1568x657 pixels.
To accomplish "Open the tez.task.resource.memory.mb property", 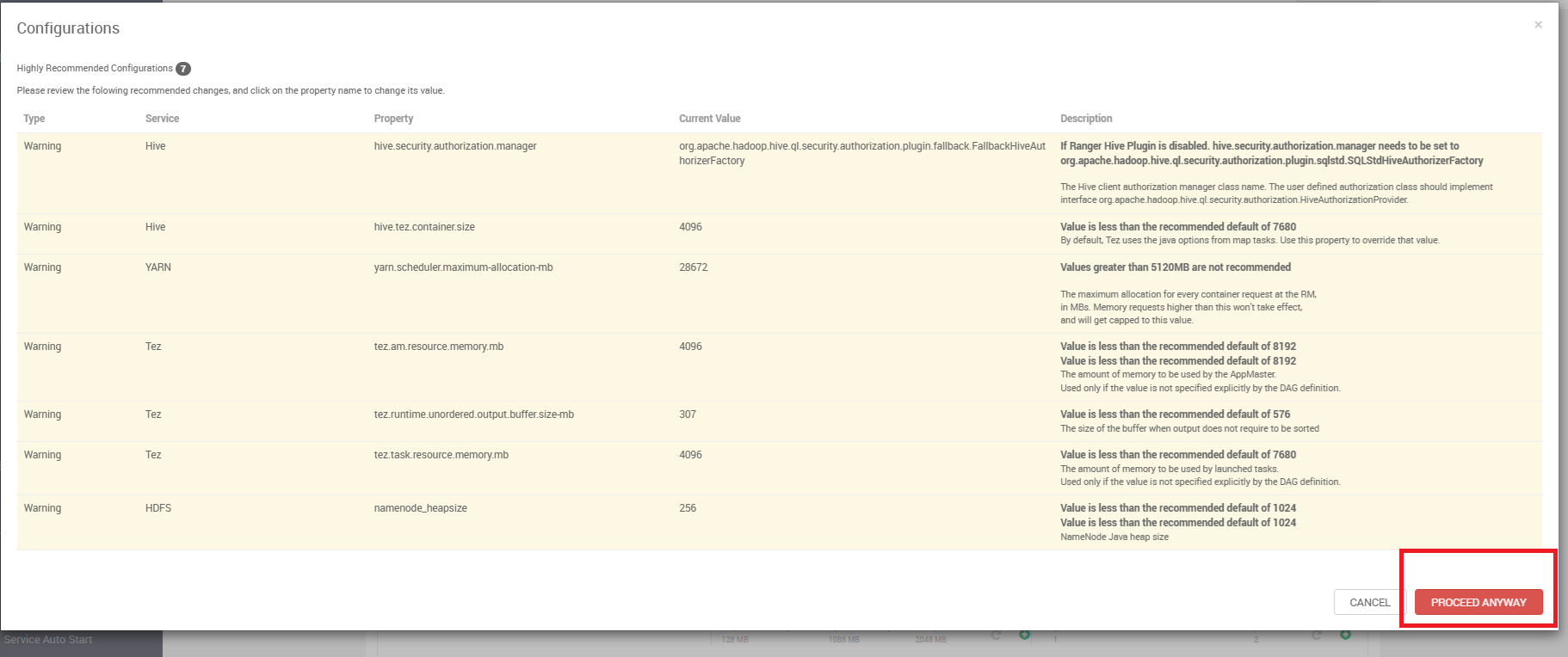I will [441, 455].
